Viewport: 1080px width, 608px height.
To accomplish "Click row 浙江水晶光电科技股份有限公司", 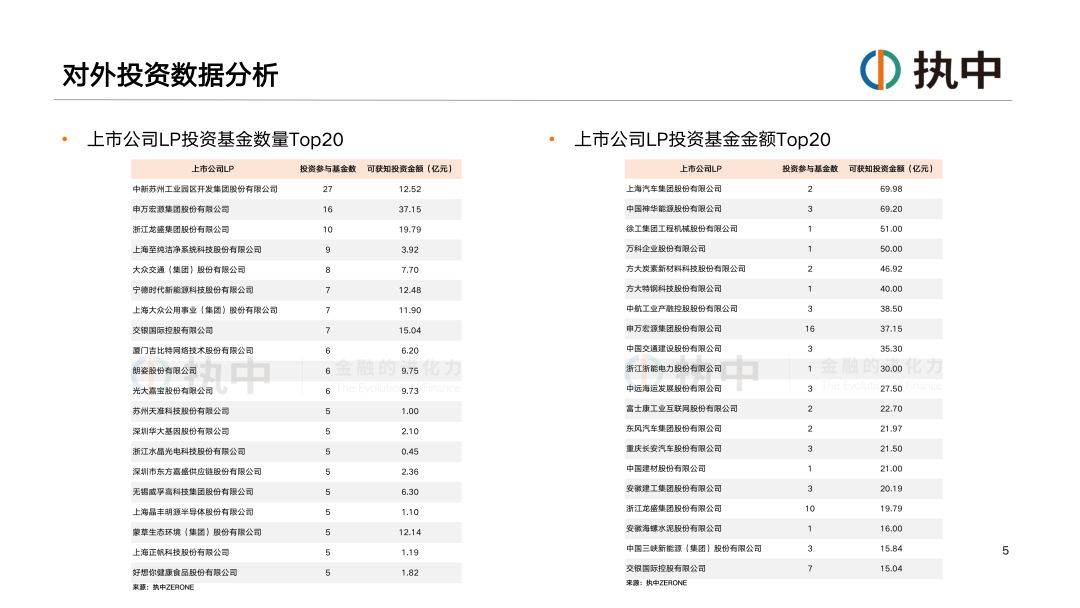I will click(x=296, y=451).
